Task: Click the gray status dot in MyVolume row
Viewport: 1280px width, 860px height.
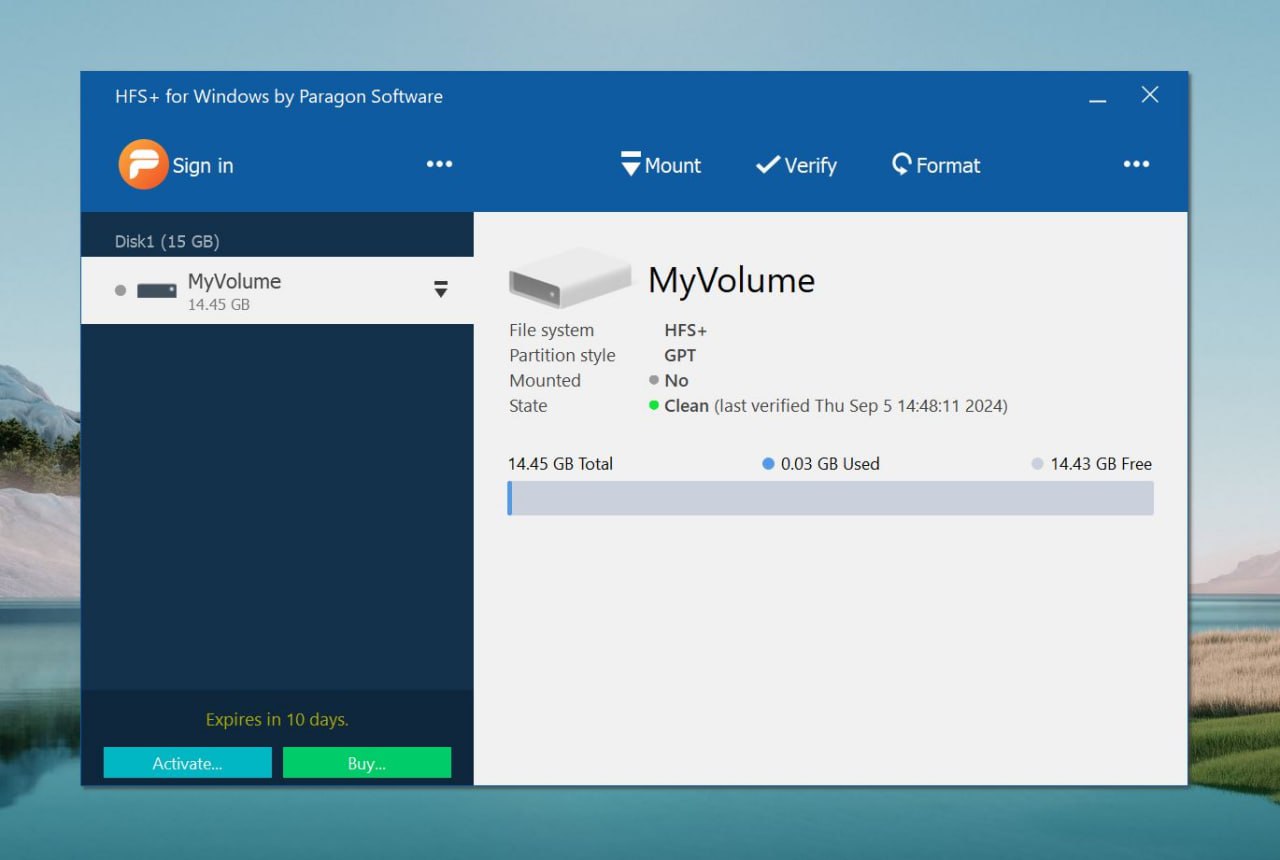Action: [x=121, y=290]
